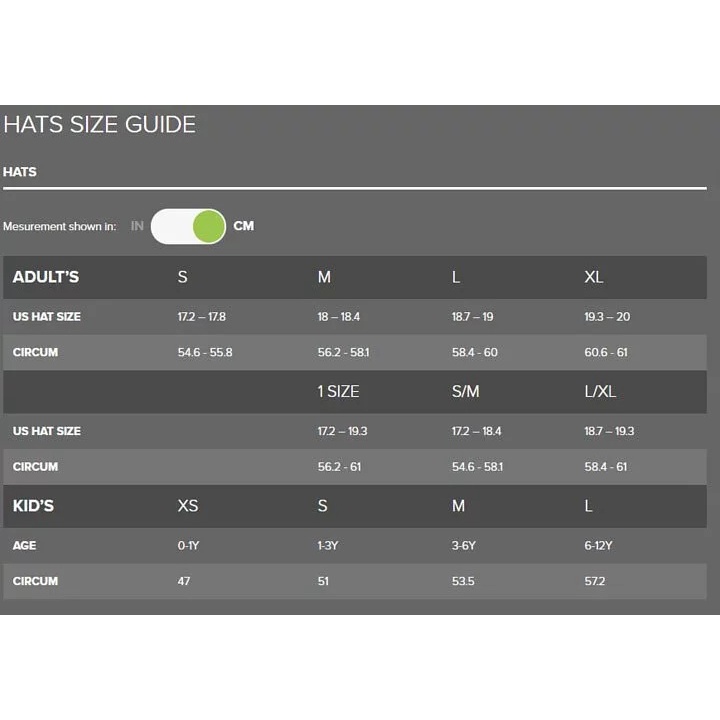Screen dimensions: 720x720
Task: Click the ADULT'S section header
Action: 46,277
